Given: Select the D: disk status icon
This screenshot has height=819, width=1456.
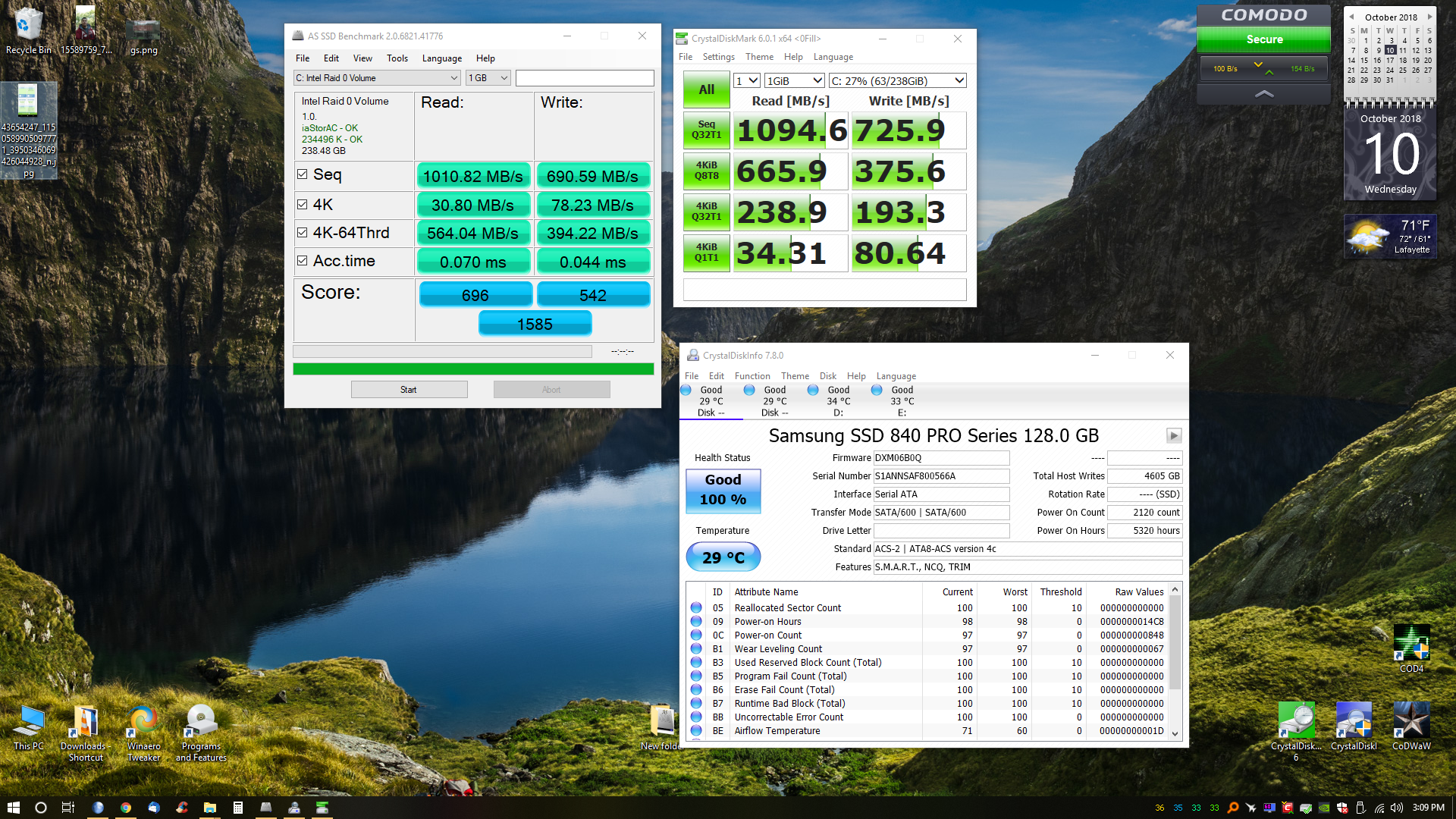Looking at the screenshot, I should [x=813, y=391].
